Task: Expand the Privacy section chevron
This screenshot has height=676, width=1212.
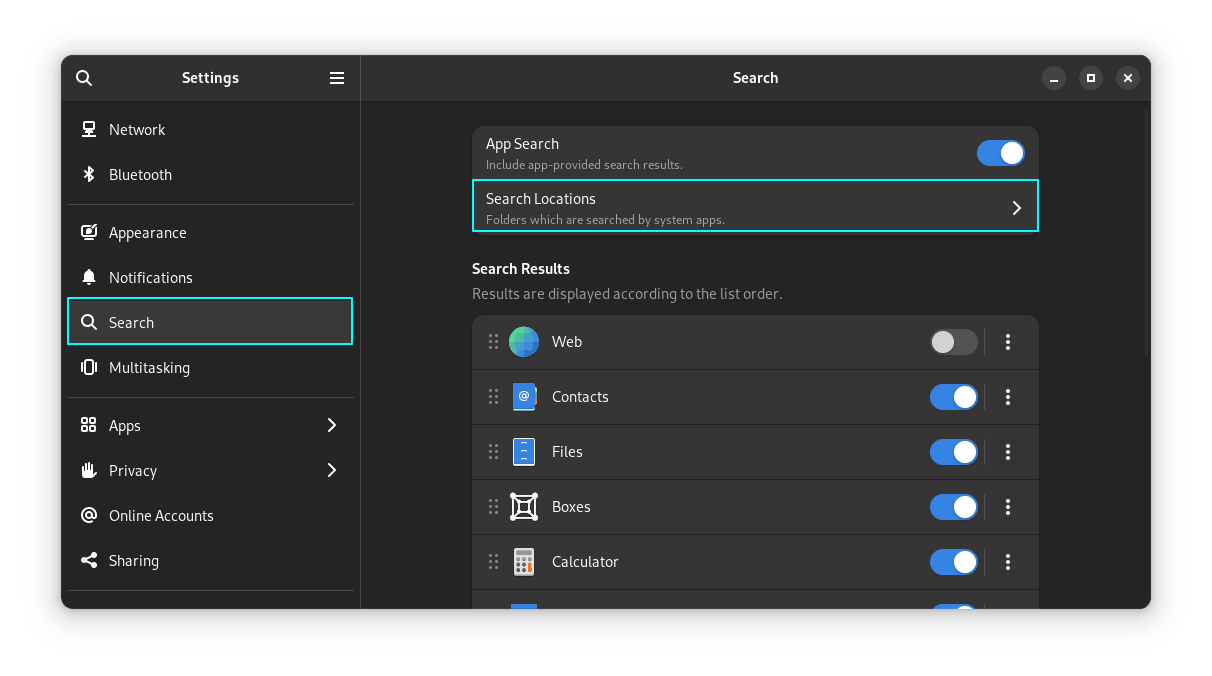Action: click(x=332, y=471)
